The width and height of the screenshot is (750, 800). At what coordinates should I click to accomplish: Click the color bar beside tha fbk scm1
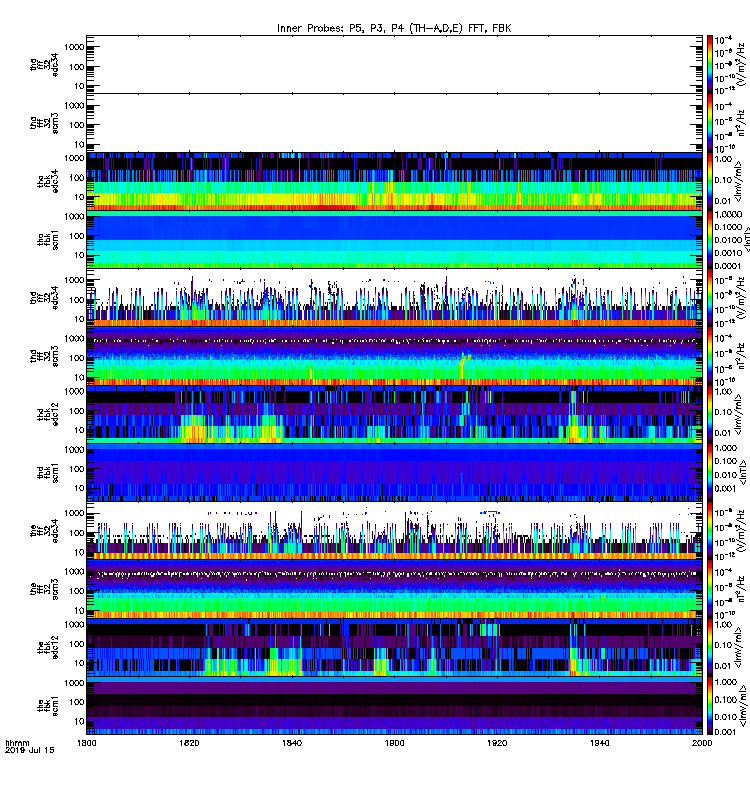[710, 239]
